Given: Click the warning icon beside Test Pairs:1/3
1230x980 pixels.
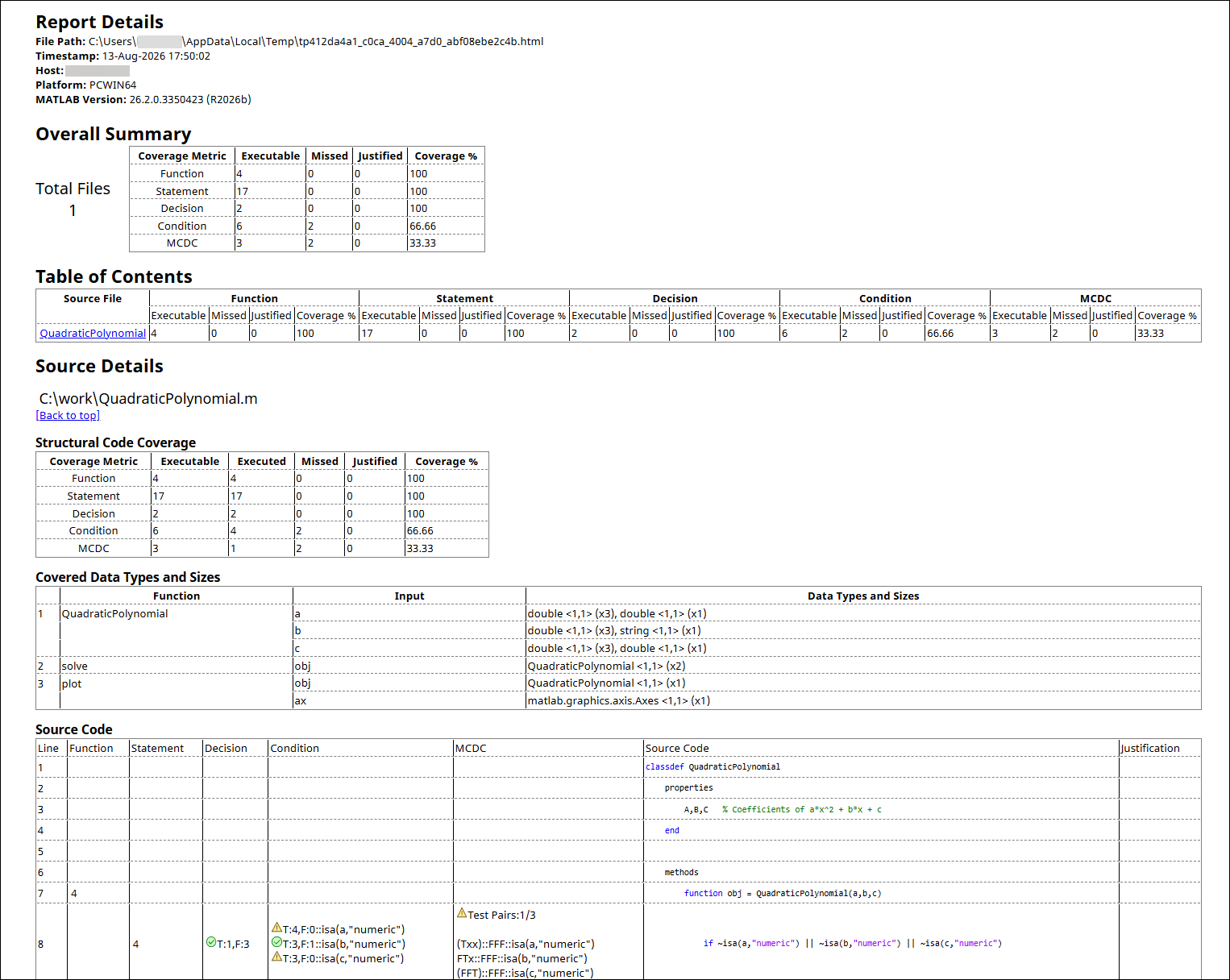Looking at the screenshot, I should [x=462, y=913].
